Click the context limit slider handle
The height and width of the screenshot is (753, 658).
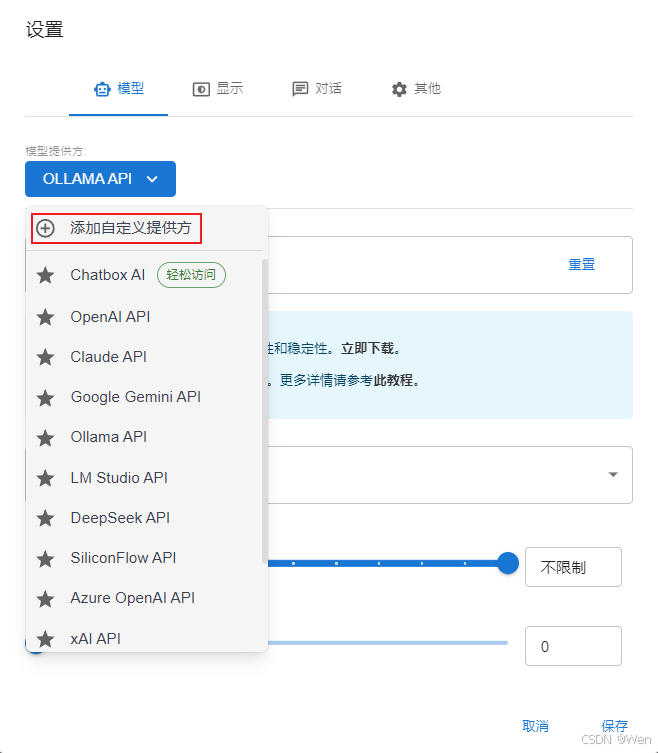coord(508,563)
